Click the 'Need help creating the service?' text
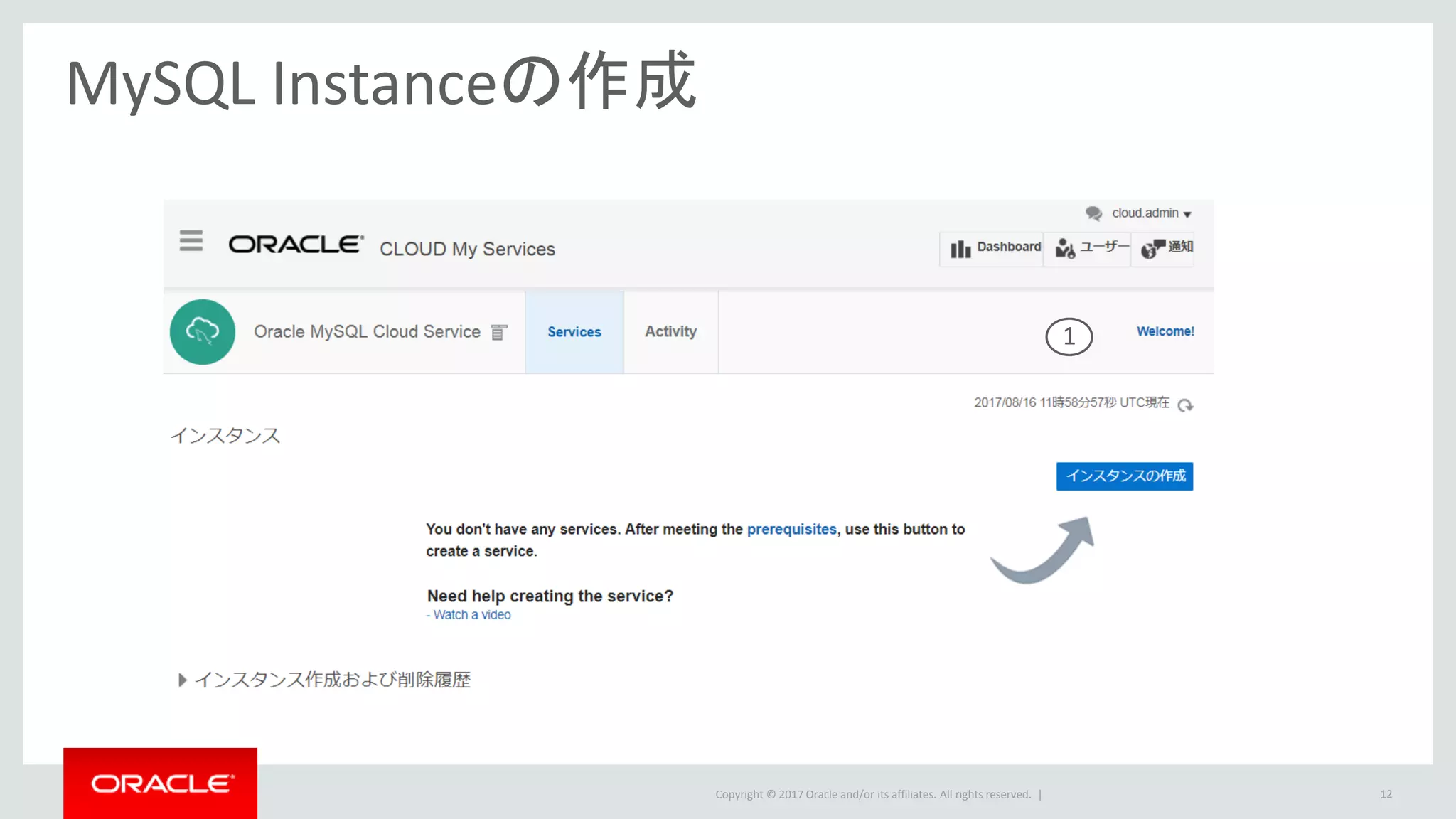Image resolution: width=1456 pixels, height=819 pixels. (x=550, y=596)
